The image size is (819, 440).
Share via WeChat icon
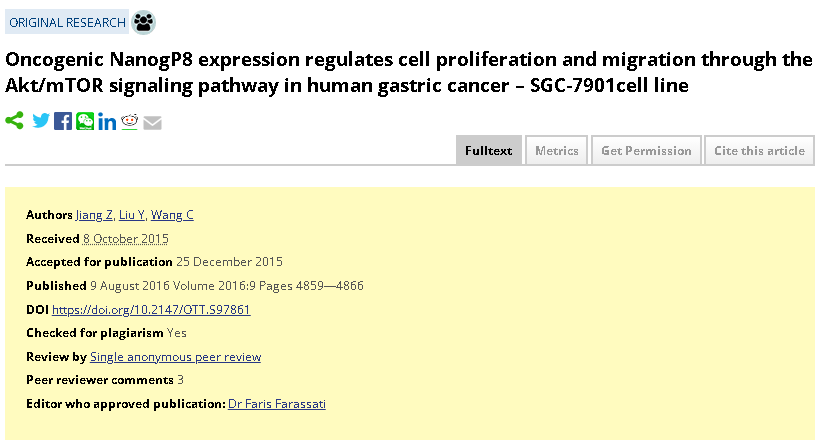[x=85, y=121]
